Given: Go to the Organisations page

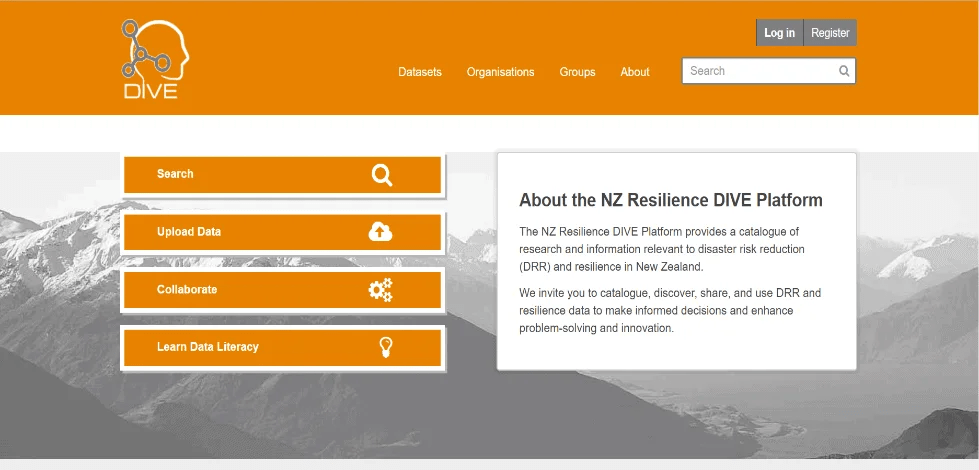Looking at the screenshot, I should tap(500, 72).
